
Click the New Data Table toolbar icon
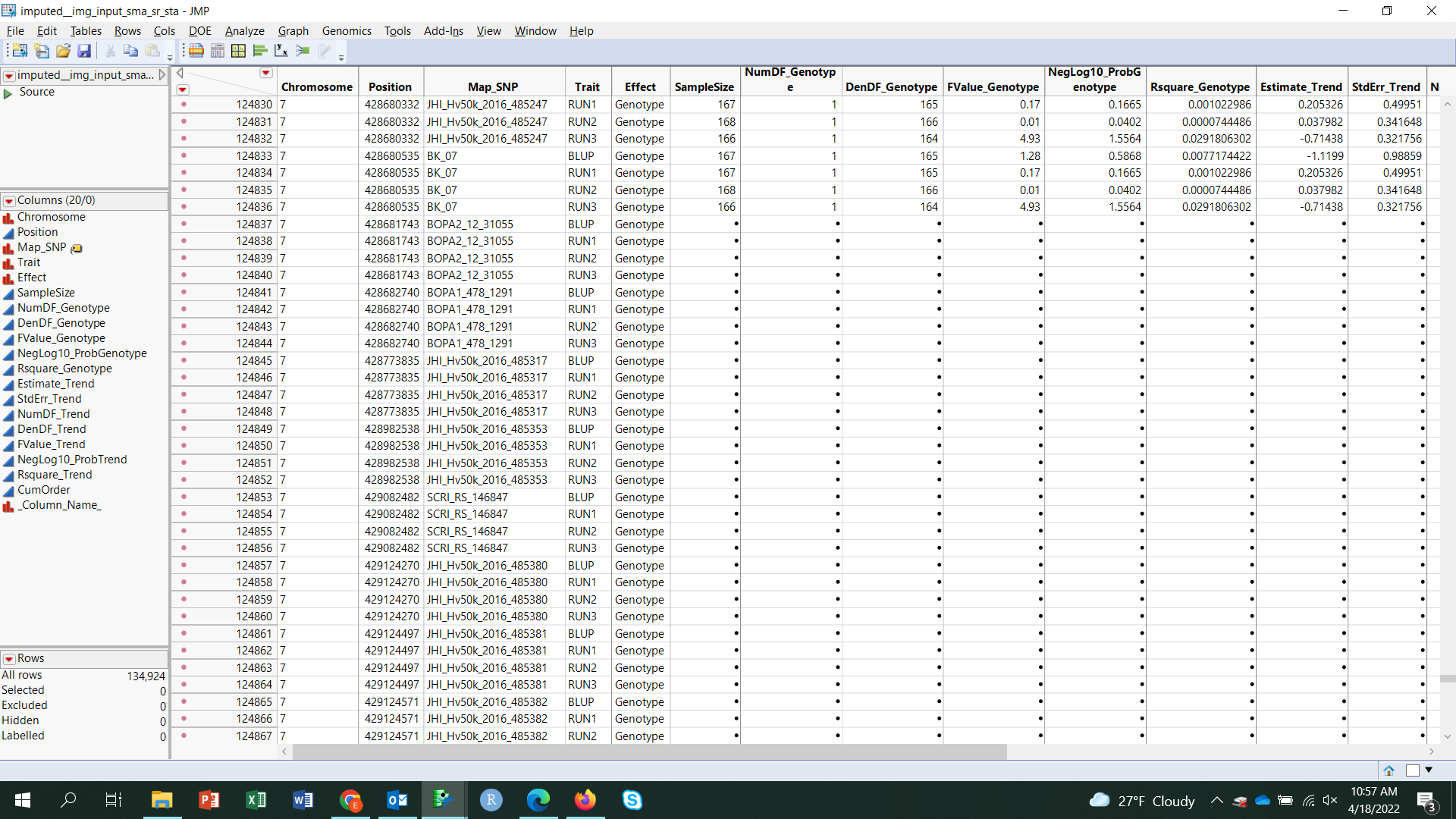tap(19, 51)
